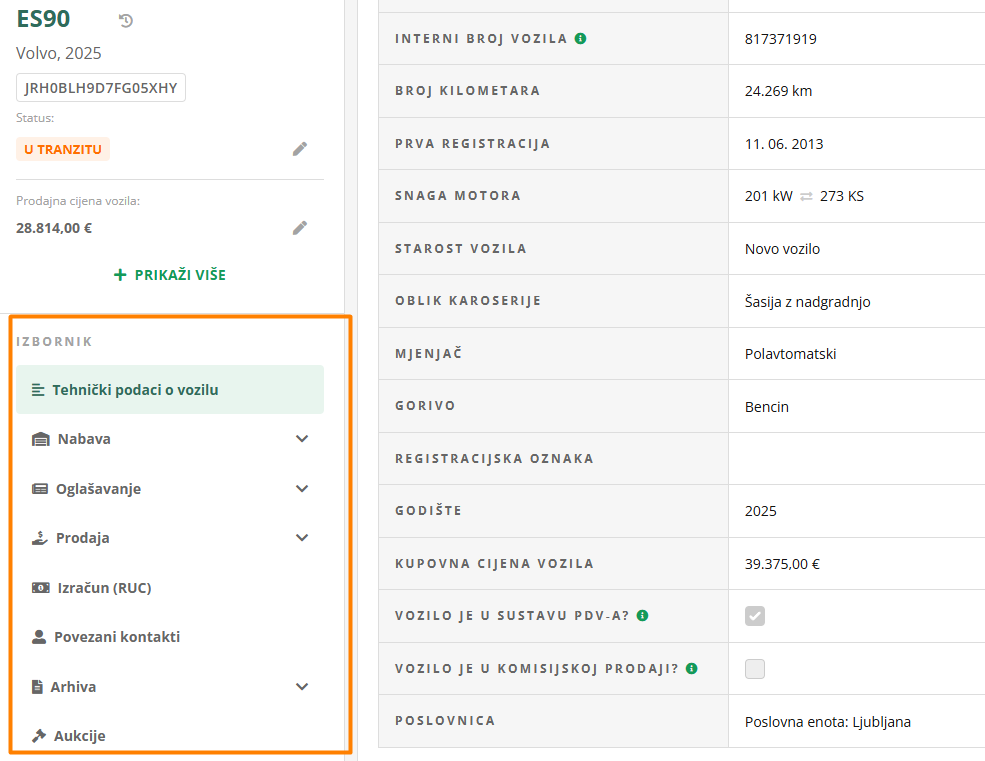Image resolution: width=985 pixels, height=761 pixels.
Task: Expand the Oglašavanje submenu chevron
Action: (302, 489)
